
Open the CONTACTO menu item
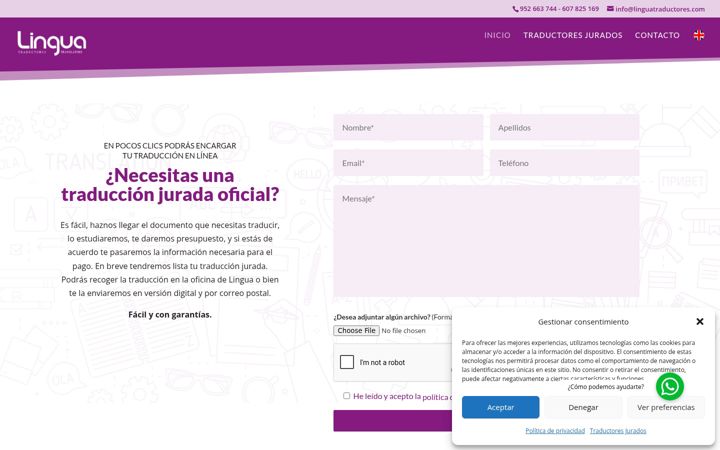(657, 35)
